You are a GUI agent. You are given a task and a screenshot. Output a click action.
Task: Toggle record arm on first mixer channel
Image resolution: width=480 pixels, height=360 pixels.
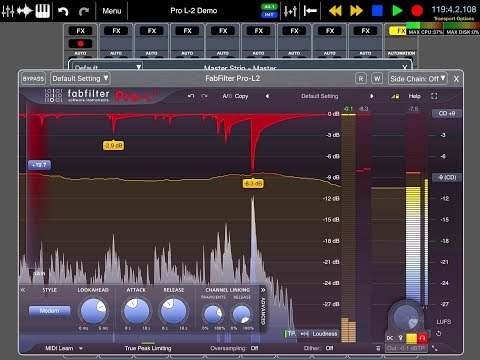point(81,44)
